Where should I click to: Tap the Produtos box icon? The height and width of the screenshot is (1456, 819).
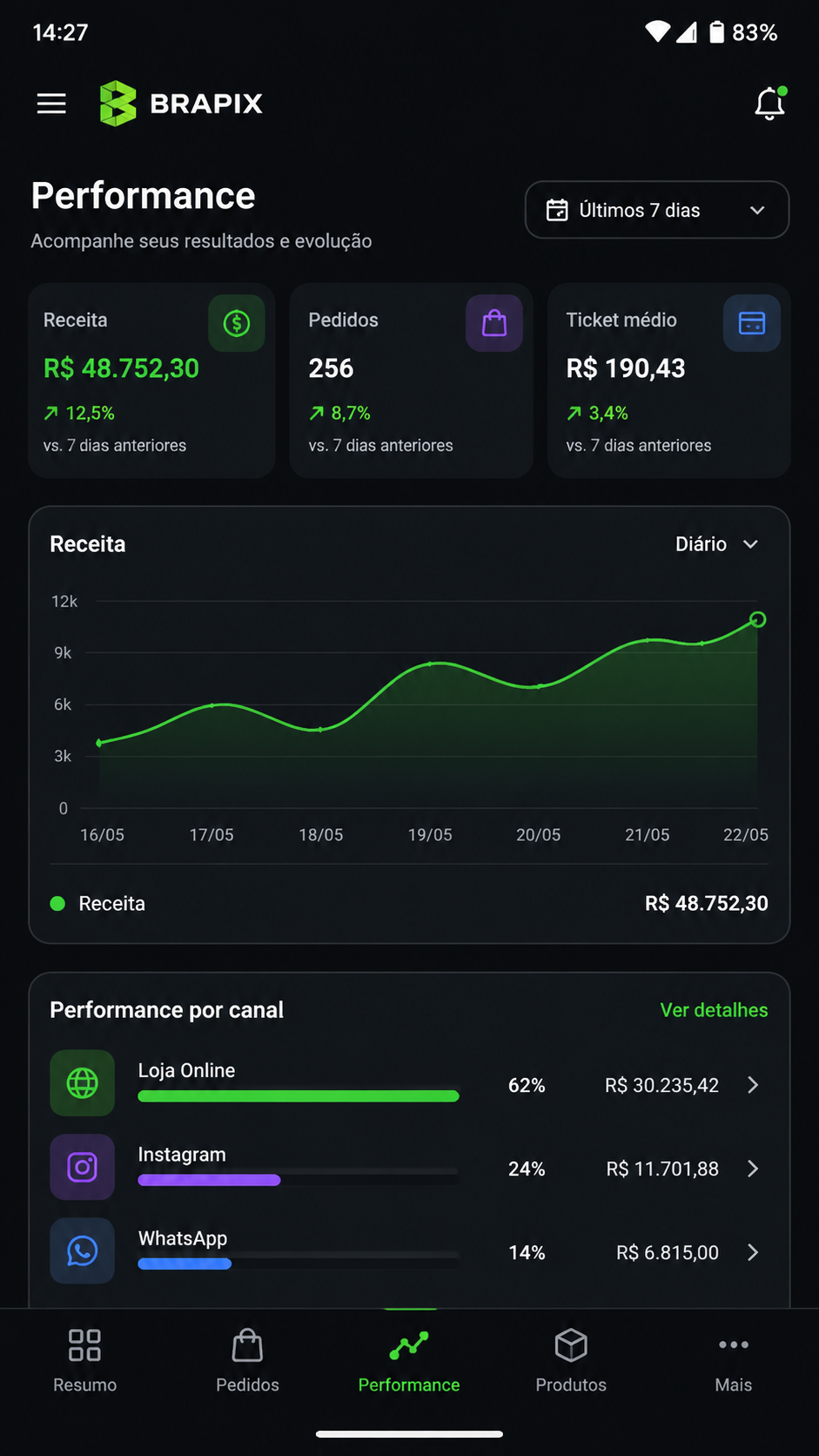tap(571, 1345)
